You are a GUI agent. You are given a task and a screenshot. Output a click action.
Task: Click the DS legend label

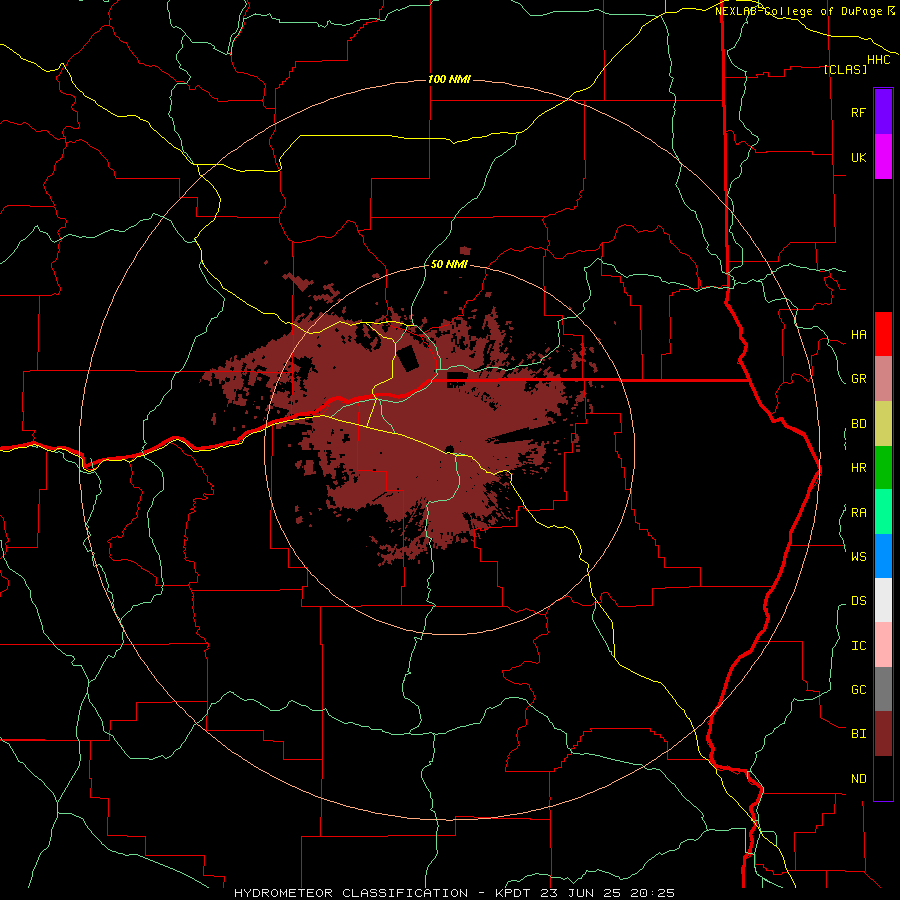tap(858, 601)
